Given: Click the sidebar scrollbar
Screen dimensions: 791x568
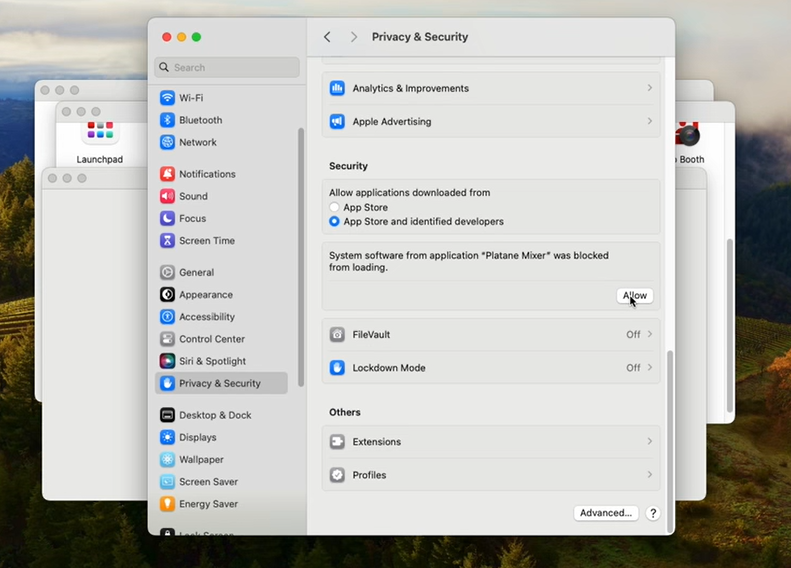Looking at the screenshot, I should pos(301,257).
